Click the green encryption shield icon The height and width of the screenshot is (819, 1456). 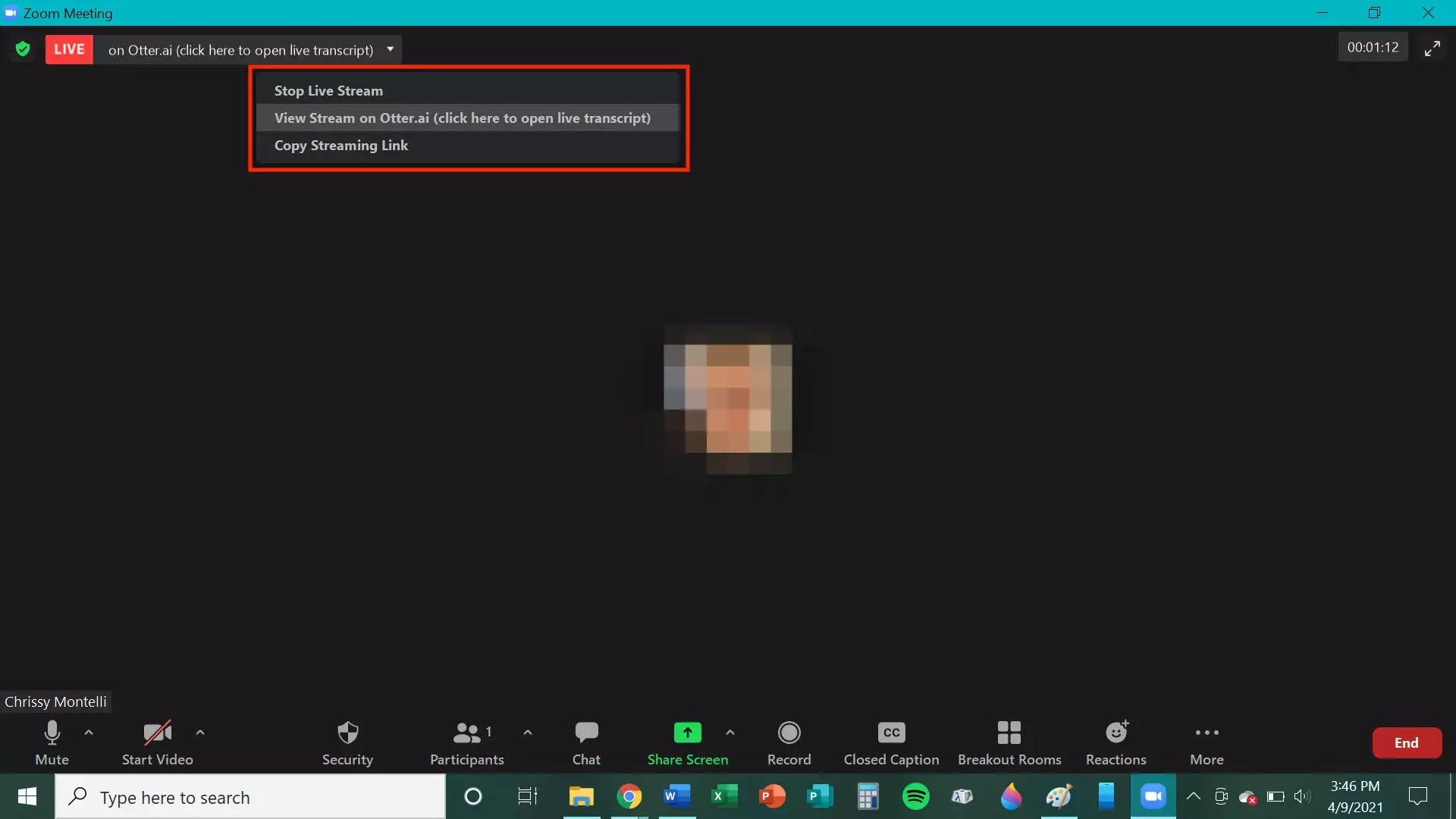[23, 49]
